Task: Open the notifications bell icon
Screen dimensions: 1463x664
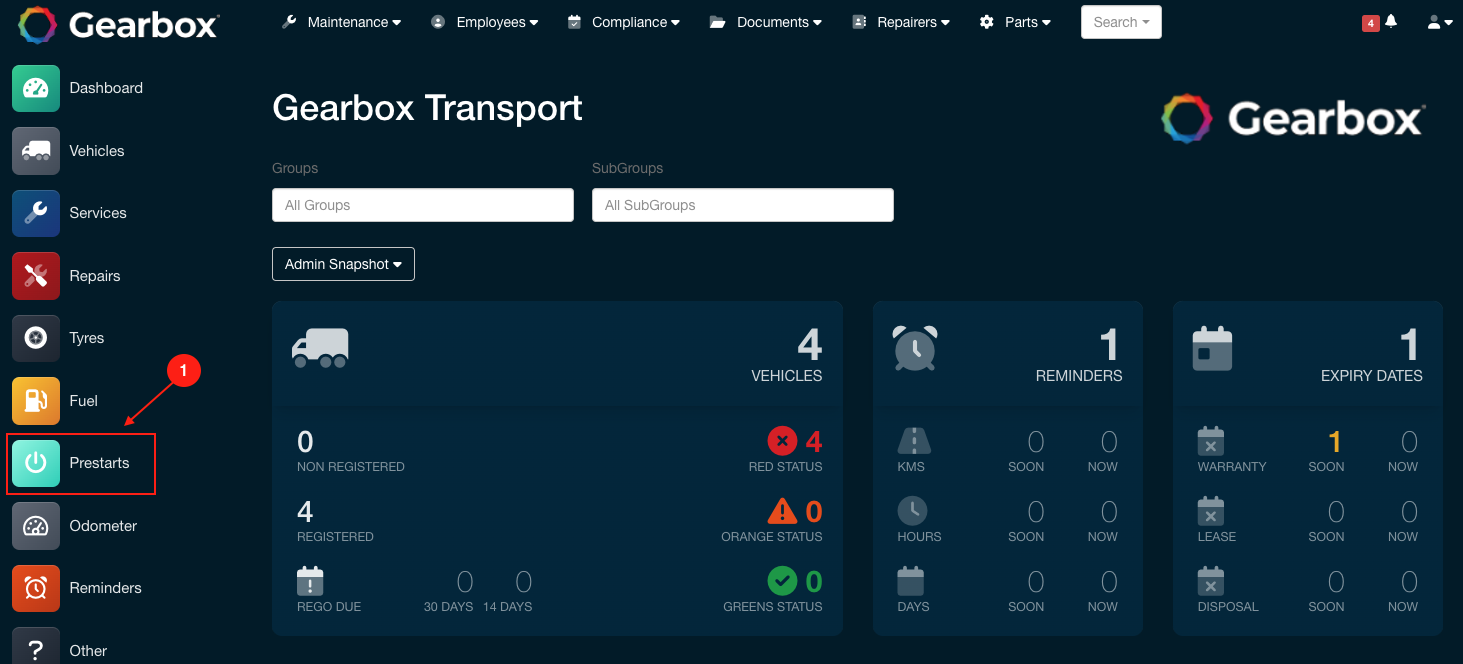Action: click(x=1390, y=22)
